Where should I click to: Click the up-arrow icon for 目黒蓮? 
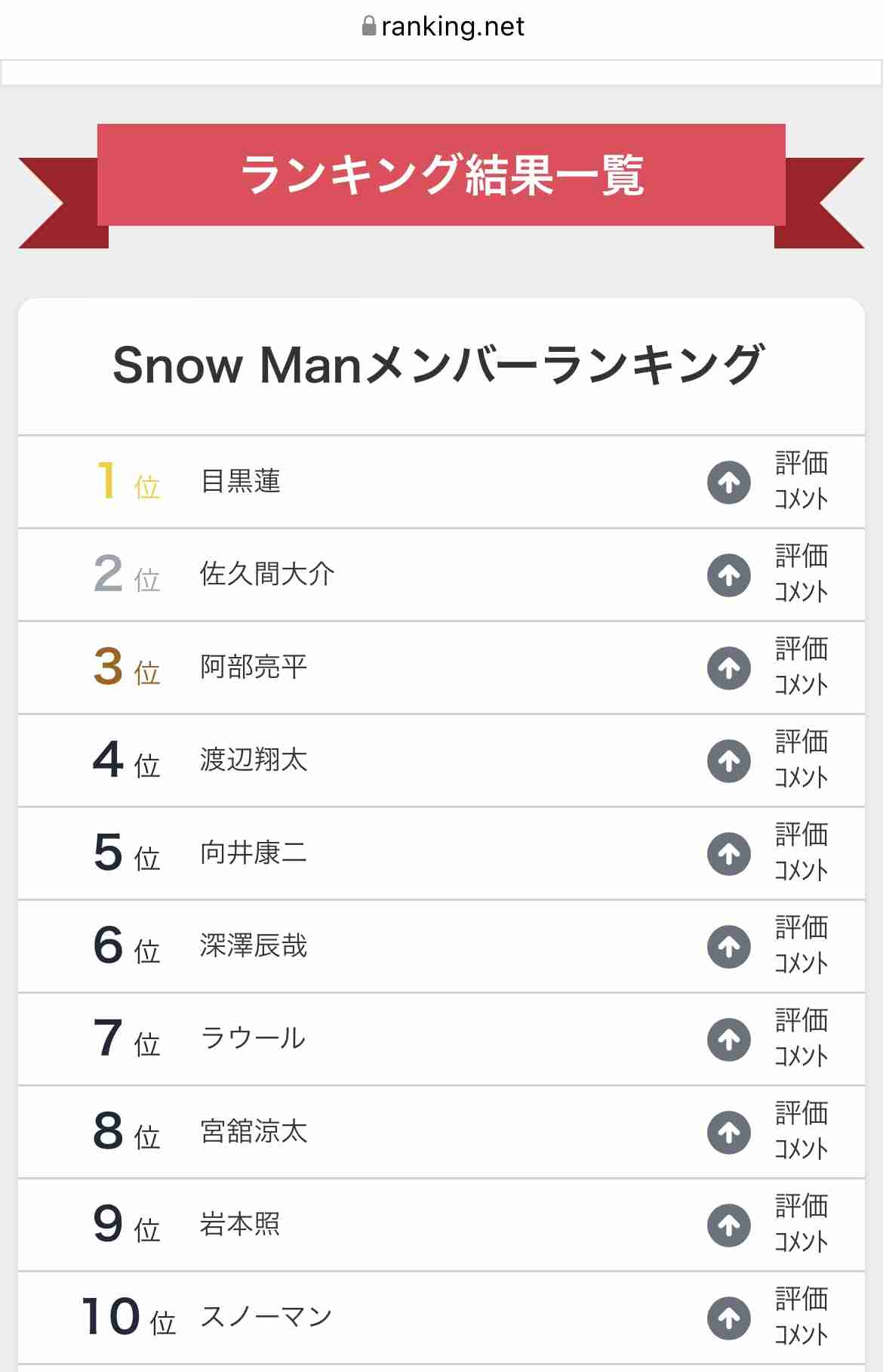(728, 482)
